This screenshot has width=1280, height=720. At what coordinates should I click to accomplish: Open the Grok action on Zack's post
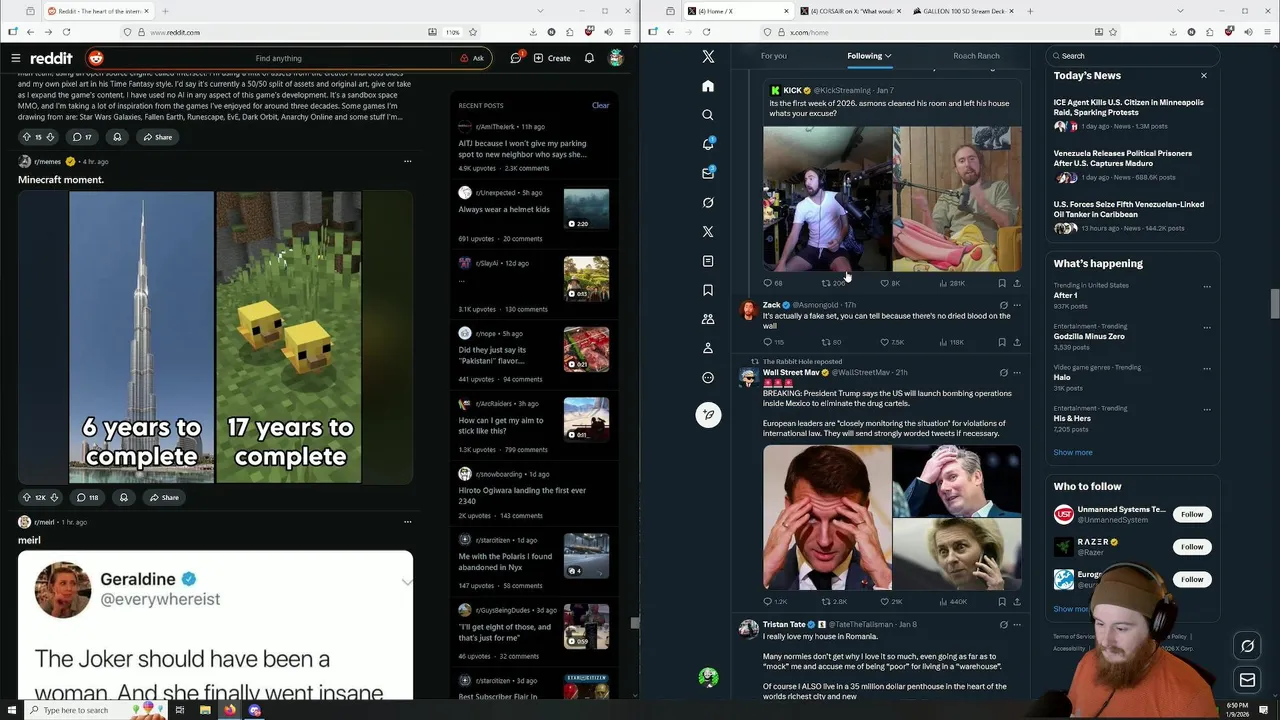[1003, 305]
